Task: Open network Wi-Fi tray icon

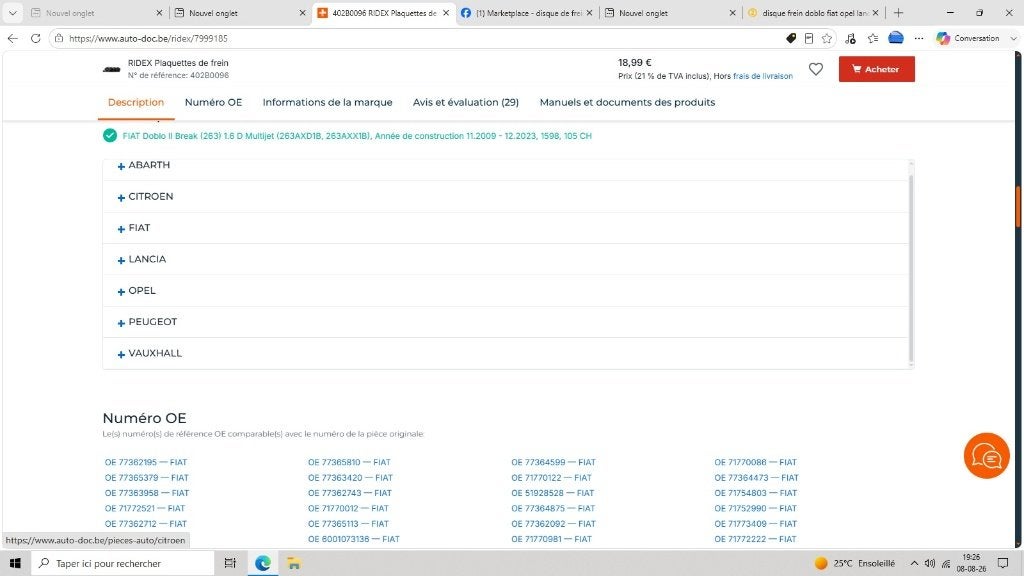Action: pyautogui.click(x=946, y=564)
